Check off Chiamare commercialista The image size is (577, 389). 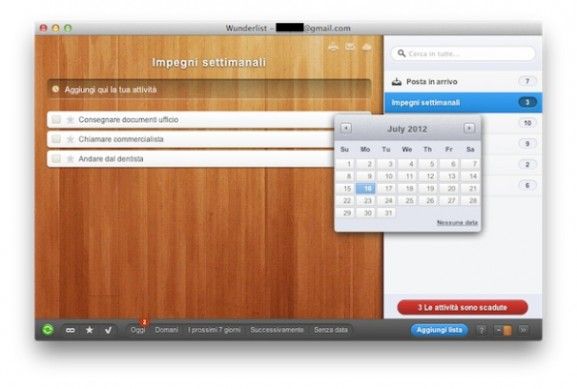pos(56,139)
